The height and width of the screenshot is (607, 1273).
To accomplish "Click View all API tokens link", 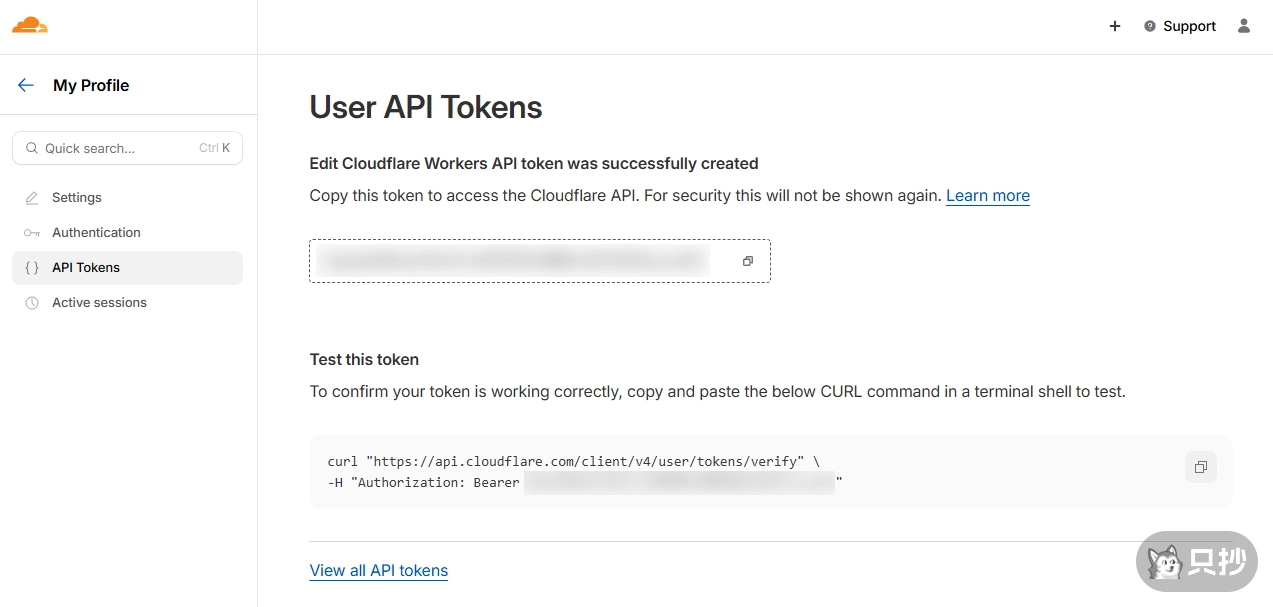I will 378,571.
